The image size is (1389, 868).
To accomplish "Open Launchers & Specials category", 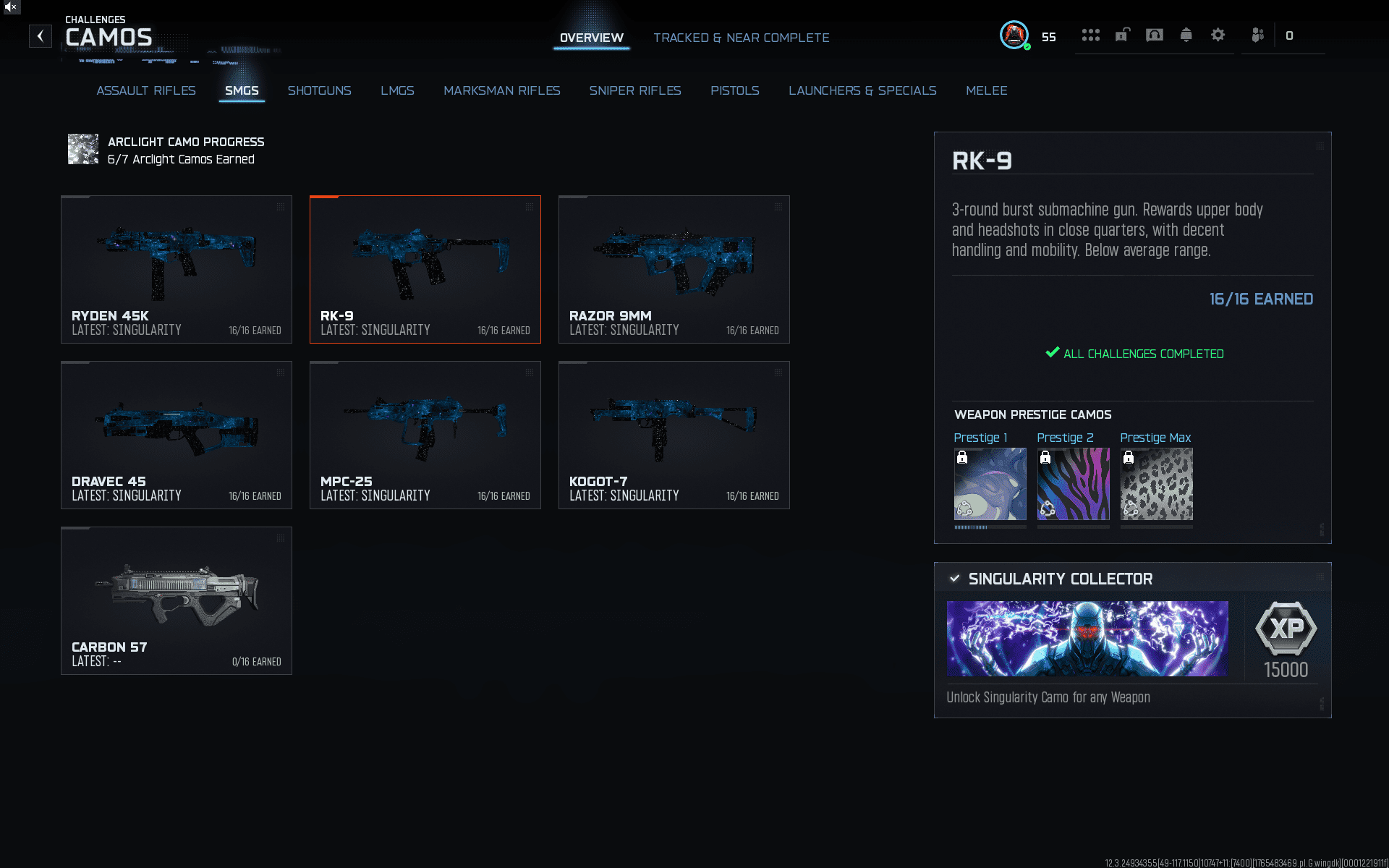I will point(862,90).
